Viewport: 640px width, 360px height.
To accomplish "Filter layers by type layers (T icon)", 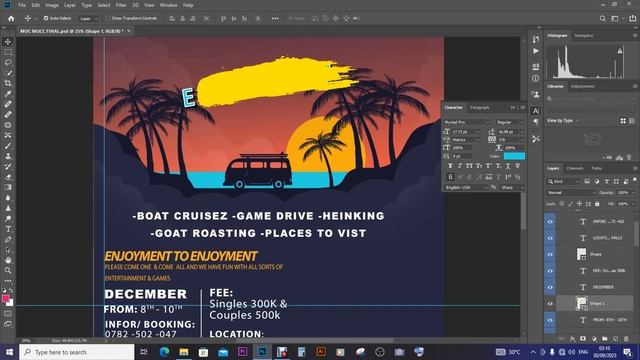I will 607,181.
